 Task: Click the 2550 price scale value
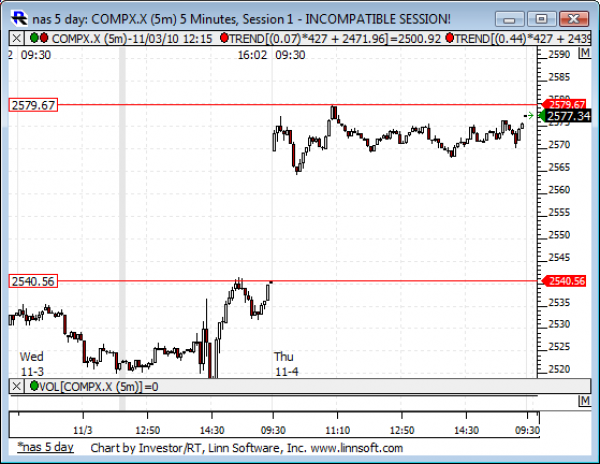coord(559,235)
